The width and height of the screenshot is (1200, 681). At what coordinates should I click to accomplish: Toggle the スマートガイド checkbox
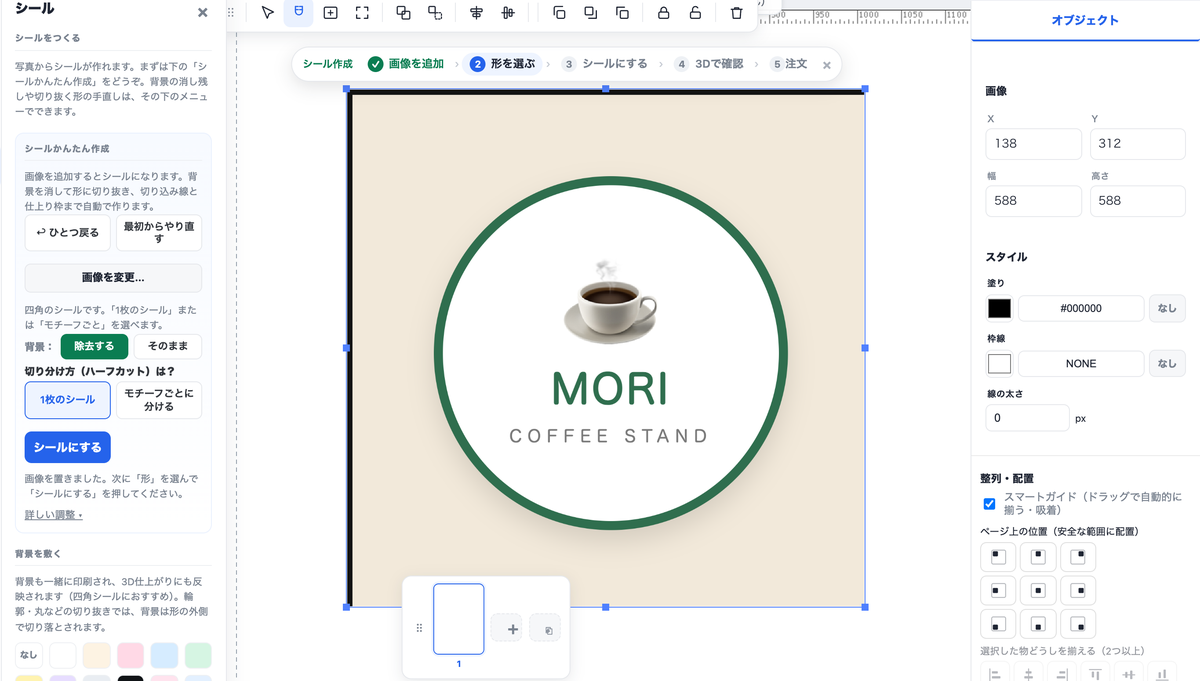(x=990, y=503)
